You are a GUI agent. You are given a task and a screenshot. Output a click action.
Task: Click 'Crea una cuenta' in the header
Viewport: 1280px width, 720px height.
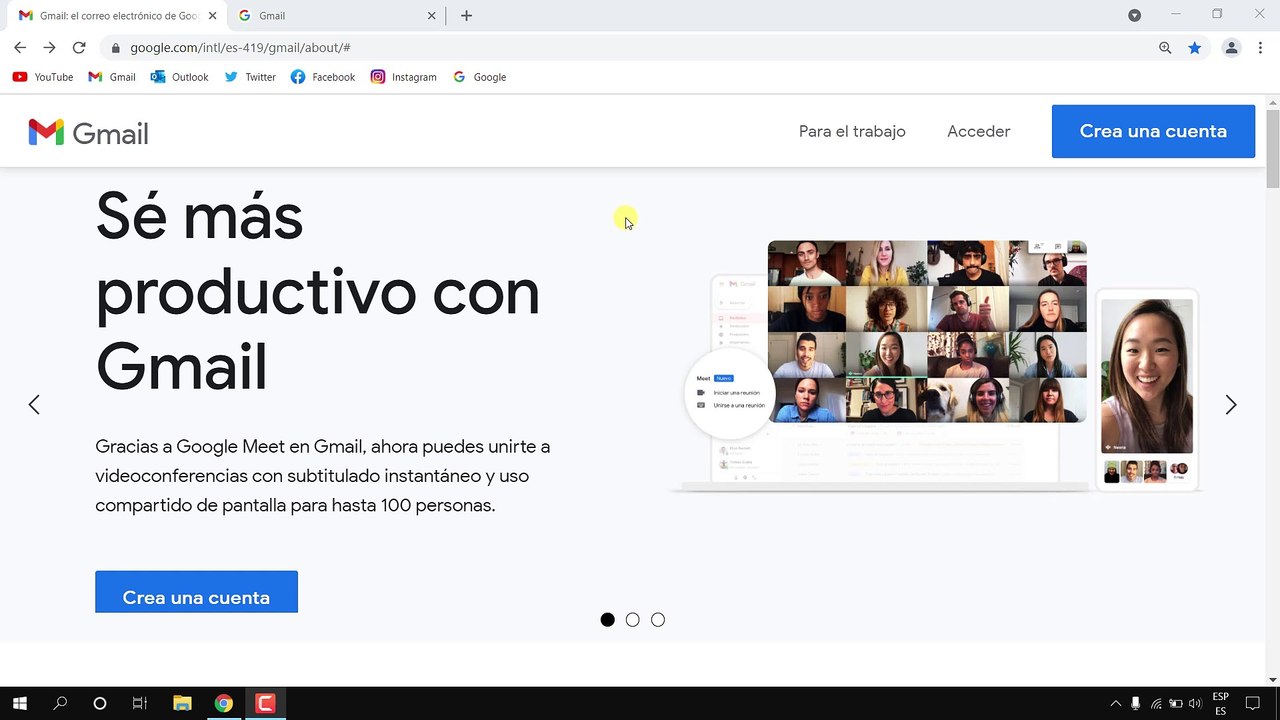(x=1153, y=131)
